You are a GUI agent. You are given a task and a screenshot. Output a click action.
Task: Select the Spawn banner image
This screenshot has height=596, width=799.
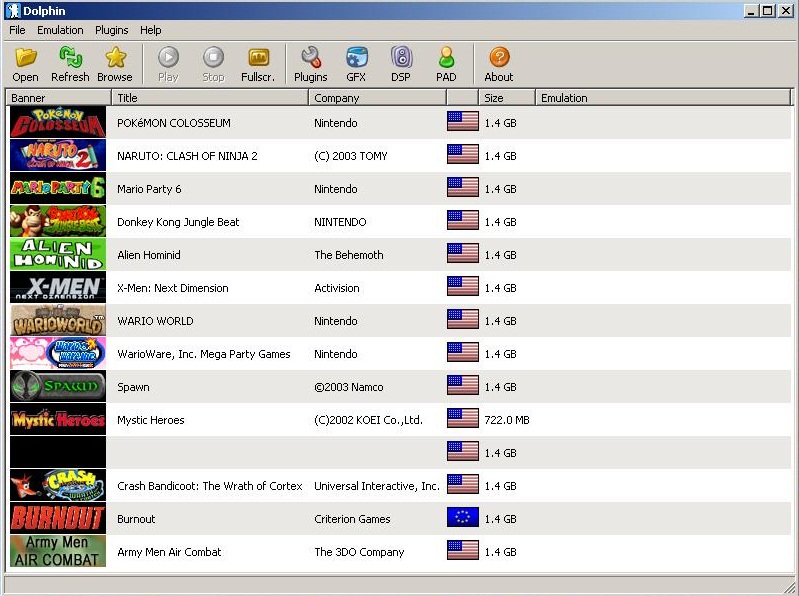click(58, 387)
